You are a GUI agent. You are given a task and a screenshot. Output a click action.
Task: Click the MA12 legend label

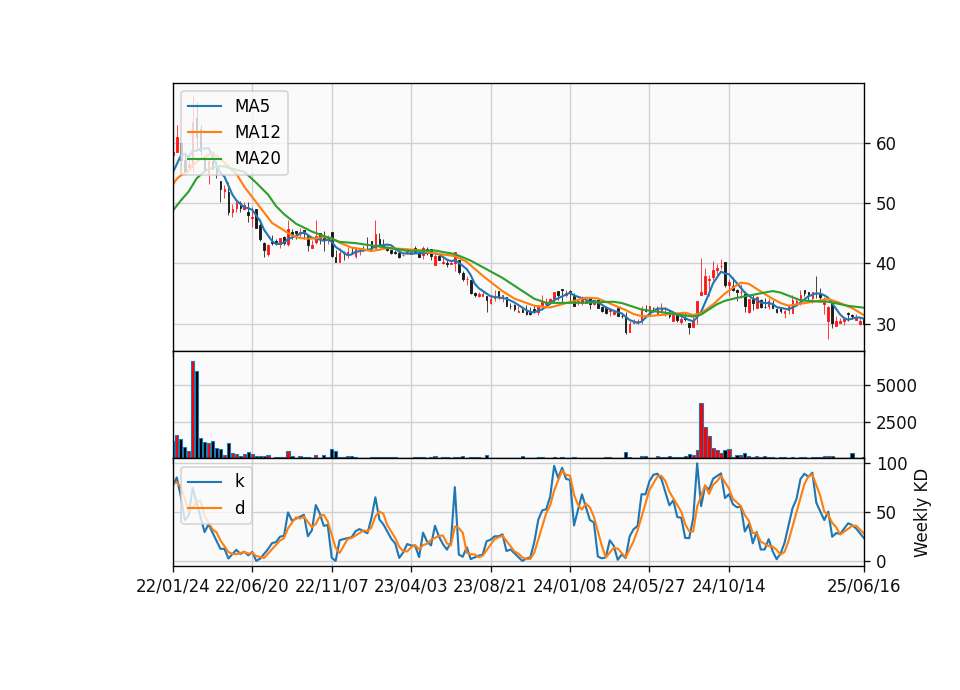coord(258,132)
